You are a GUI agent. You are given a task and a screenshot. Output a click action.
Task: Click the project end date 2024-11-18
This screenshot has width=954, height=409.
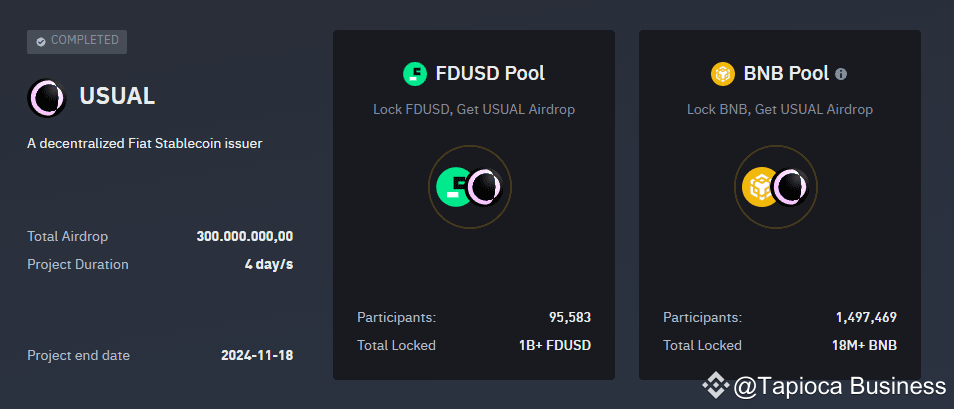click(x=257, y=355)
